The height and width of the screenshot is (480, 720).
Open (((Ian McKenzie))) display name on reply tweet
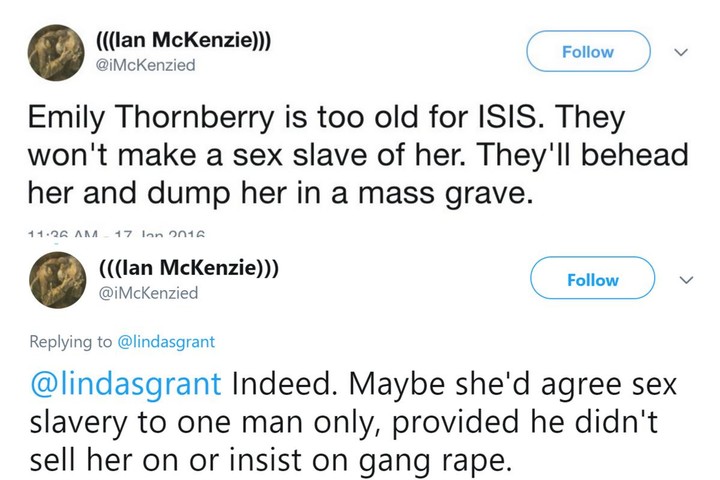[189, 267]
